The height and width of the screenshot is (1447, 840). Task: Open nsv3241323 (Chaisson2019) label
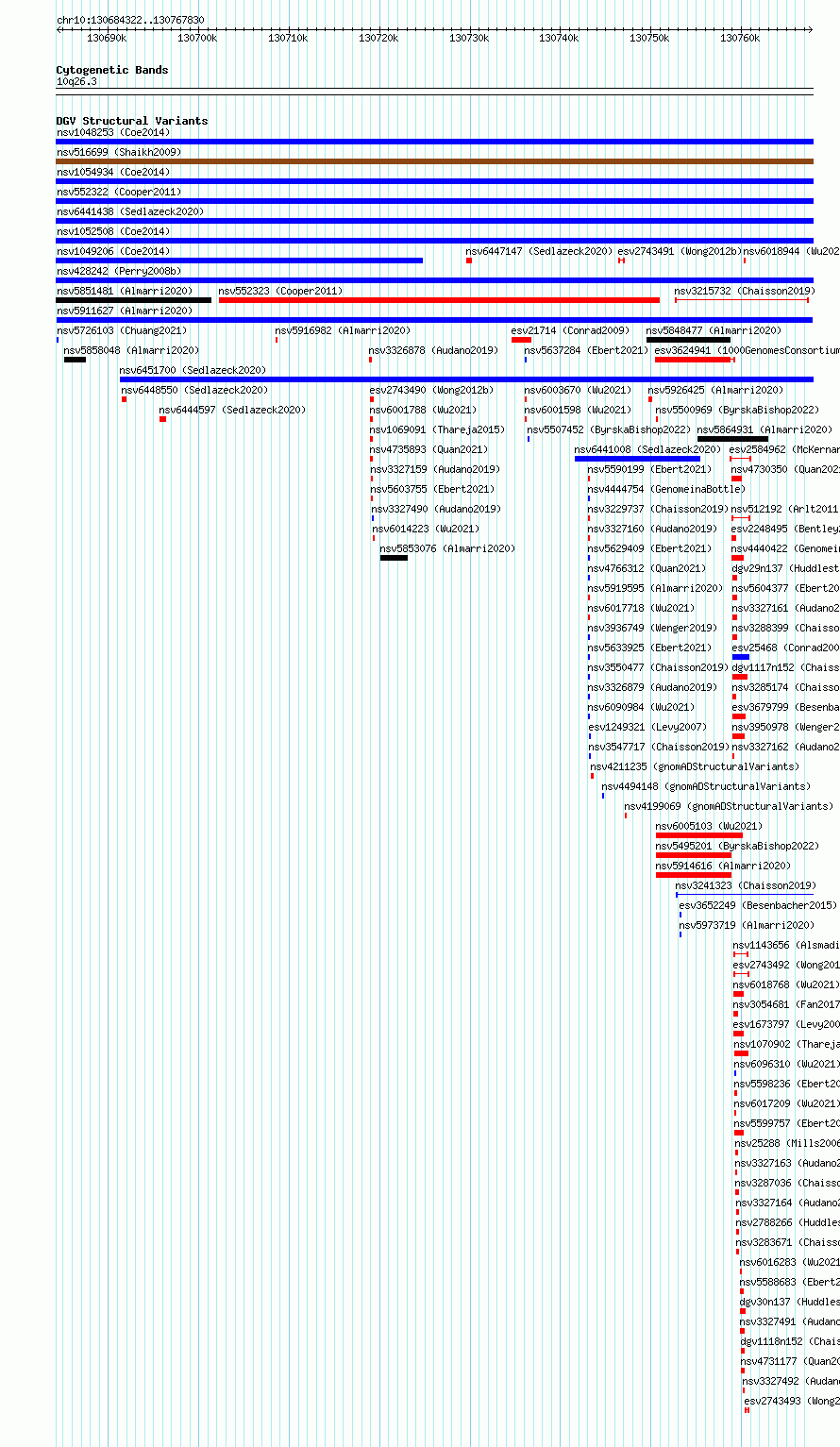coord(746,885)
